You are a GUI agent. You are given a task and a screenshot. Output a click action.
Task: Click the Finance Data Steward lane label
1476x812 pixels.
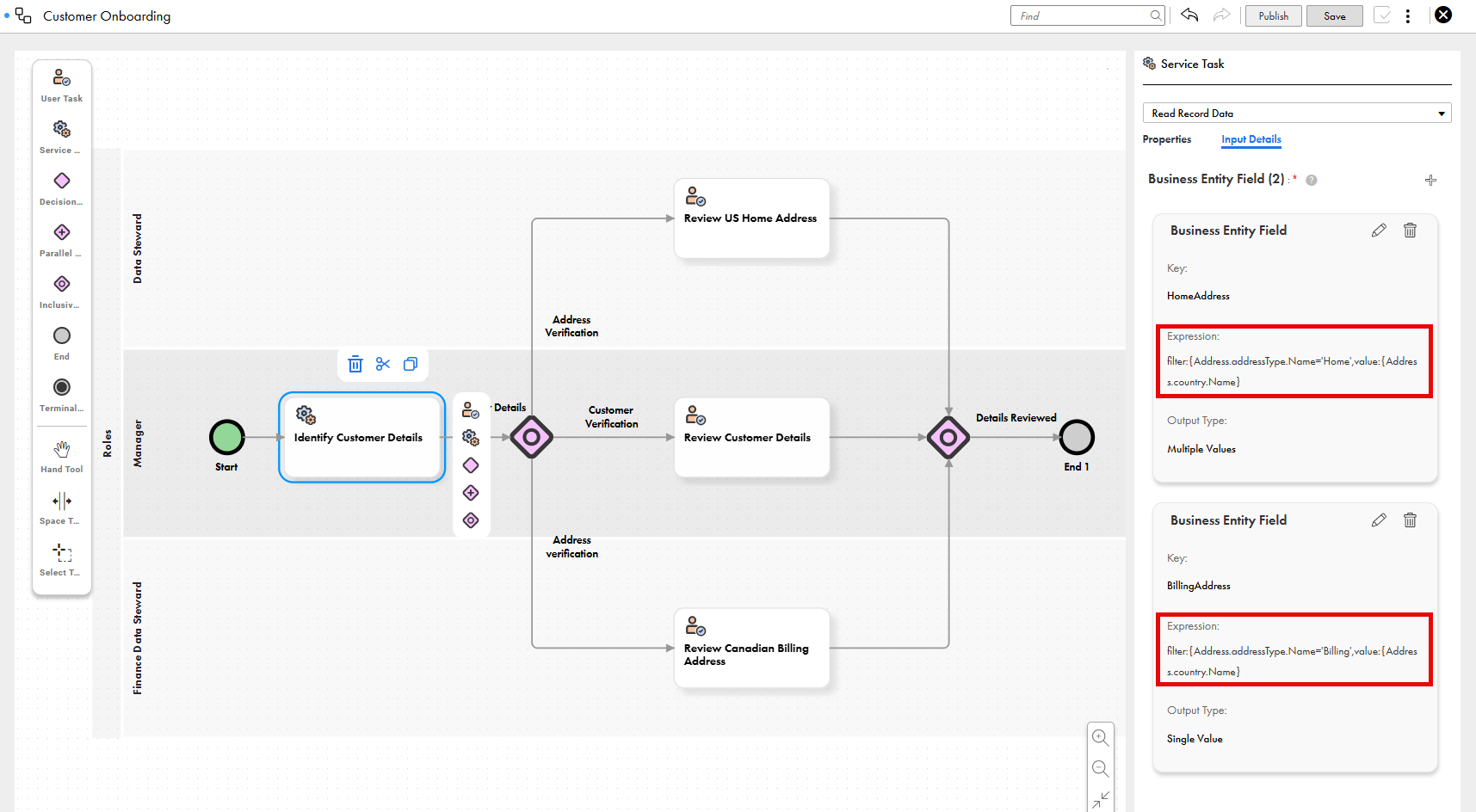138,637
